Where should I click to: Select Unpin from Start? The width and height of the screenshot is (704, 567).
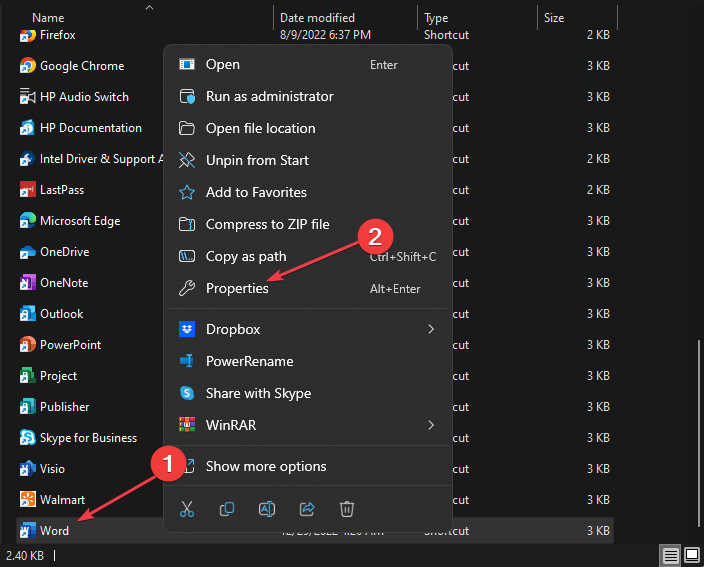[x=308, y=160]
